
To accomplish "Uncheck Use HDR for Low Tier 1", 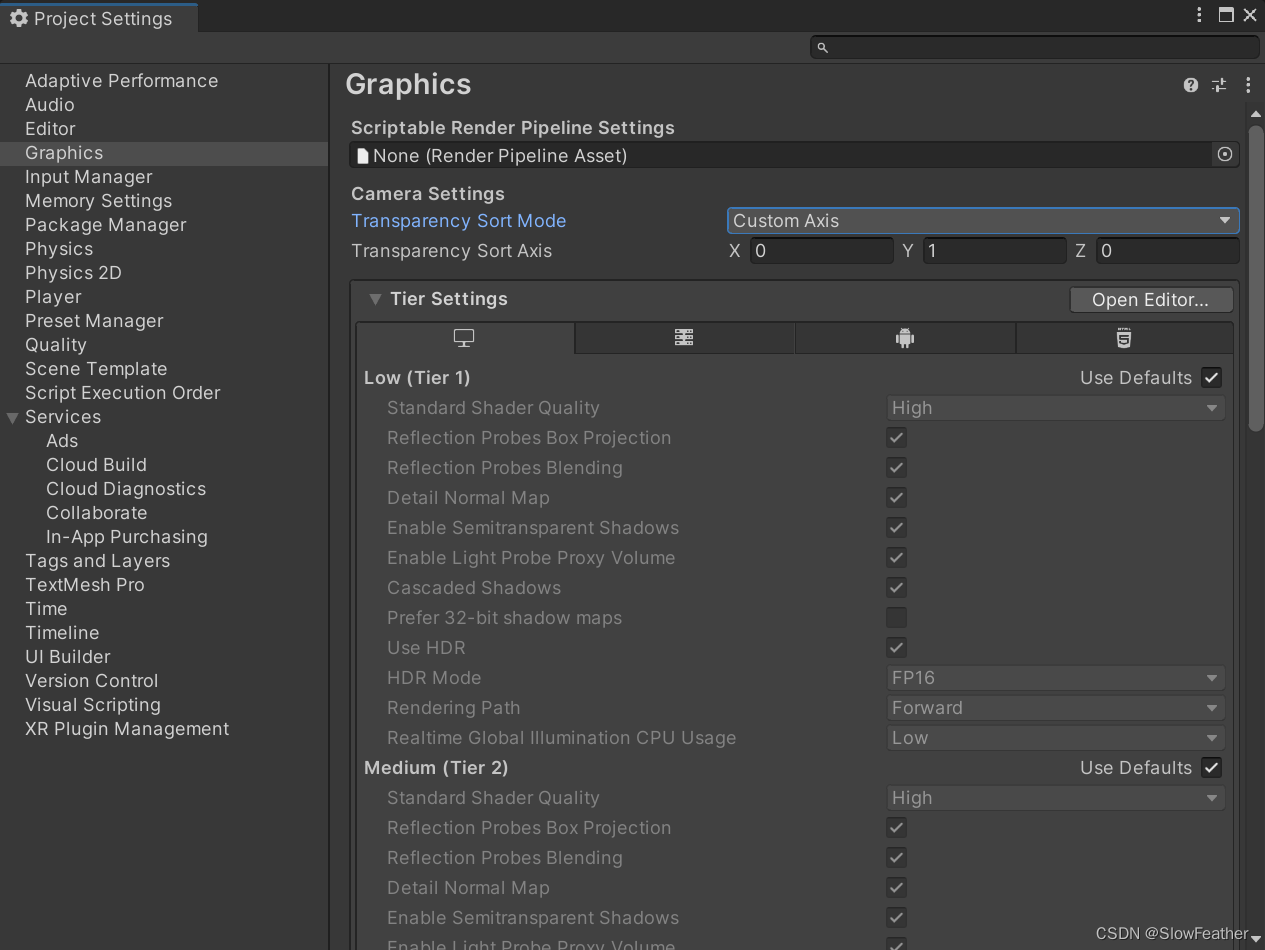I will 896,647.
